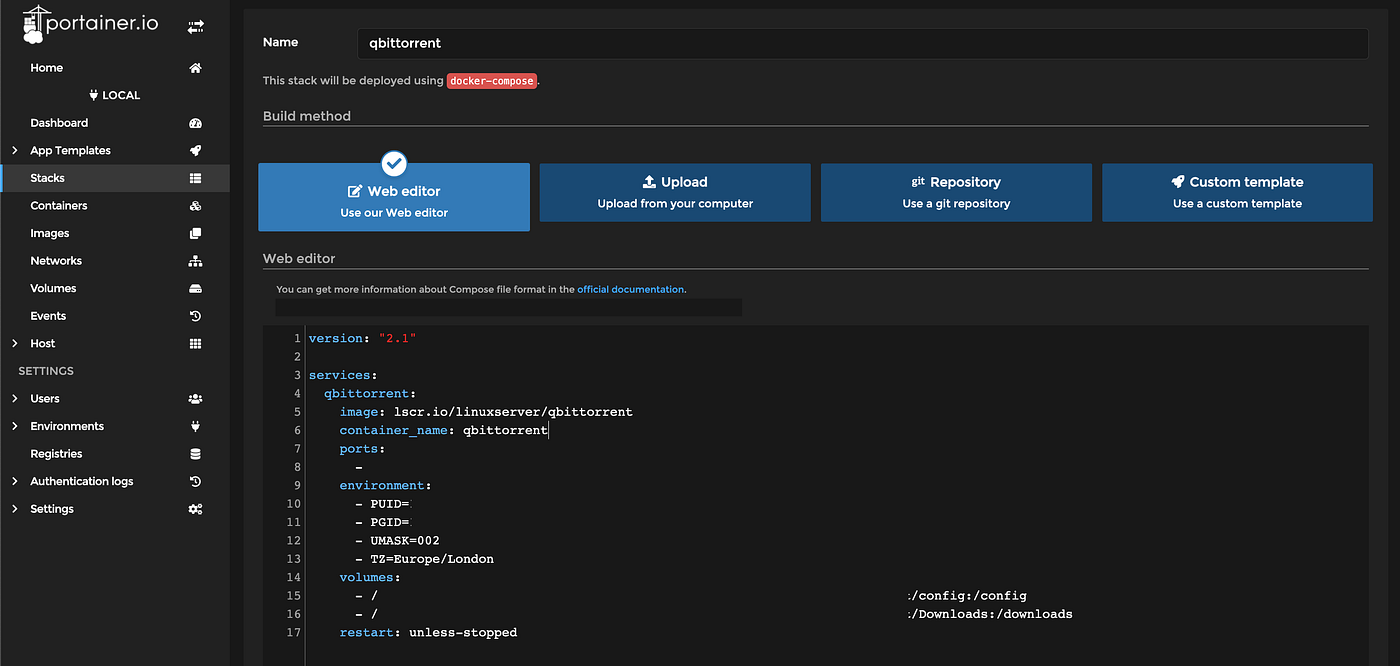Click the stack Name input field
This screenshot has width=1400, height=666.
[x=863, y=43]
